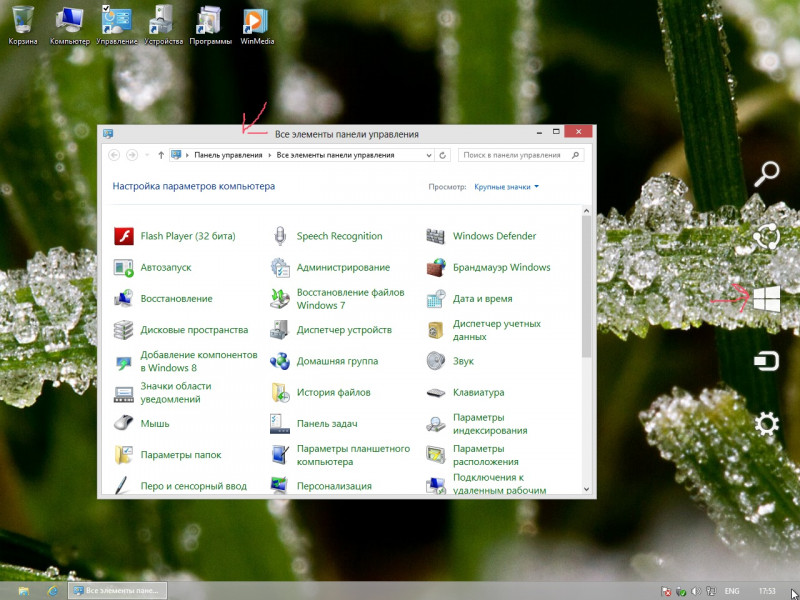
Task: Click the Все элементы панели управления breadcrumb
Action: (x=335, y=155)
